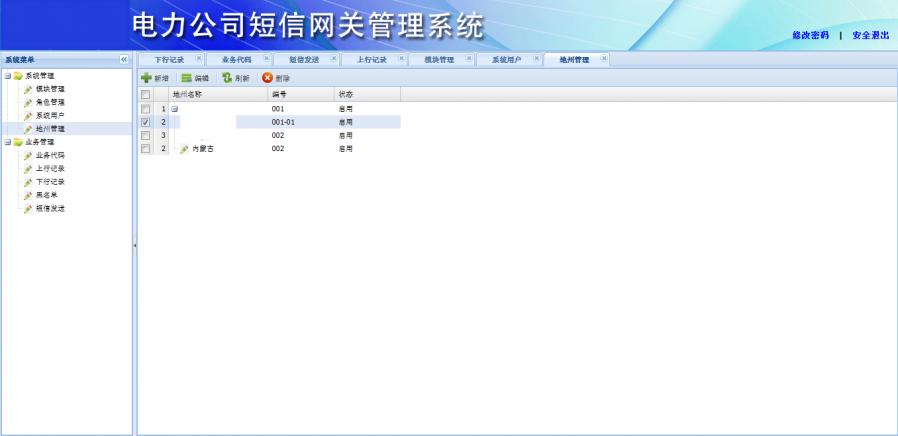Uncheck the checkbox for row 001-01

[146, 122]
